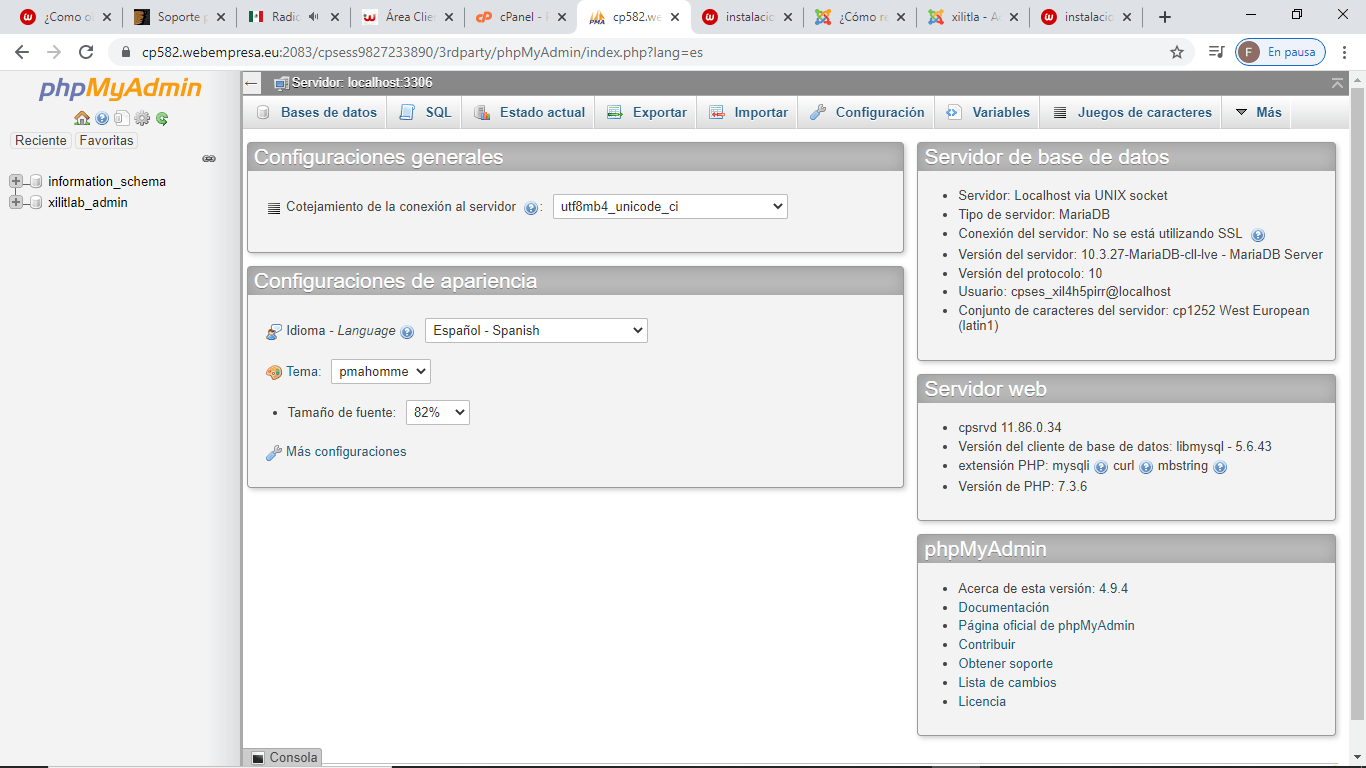Open the Más dropdown menu
Image resolution: width=1366 pixels, height=768 pixels.
[x=1258, y=113]
